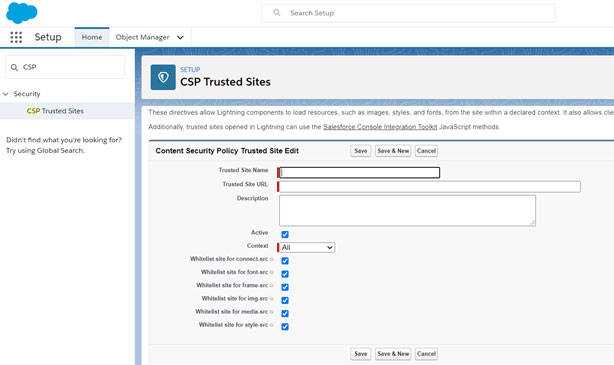
Task: Click info icon beside font-src whitelist
Action: click(x=272, y=272)
